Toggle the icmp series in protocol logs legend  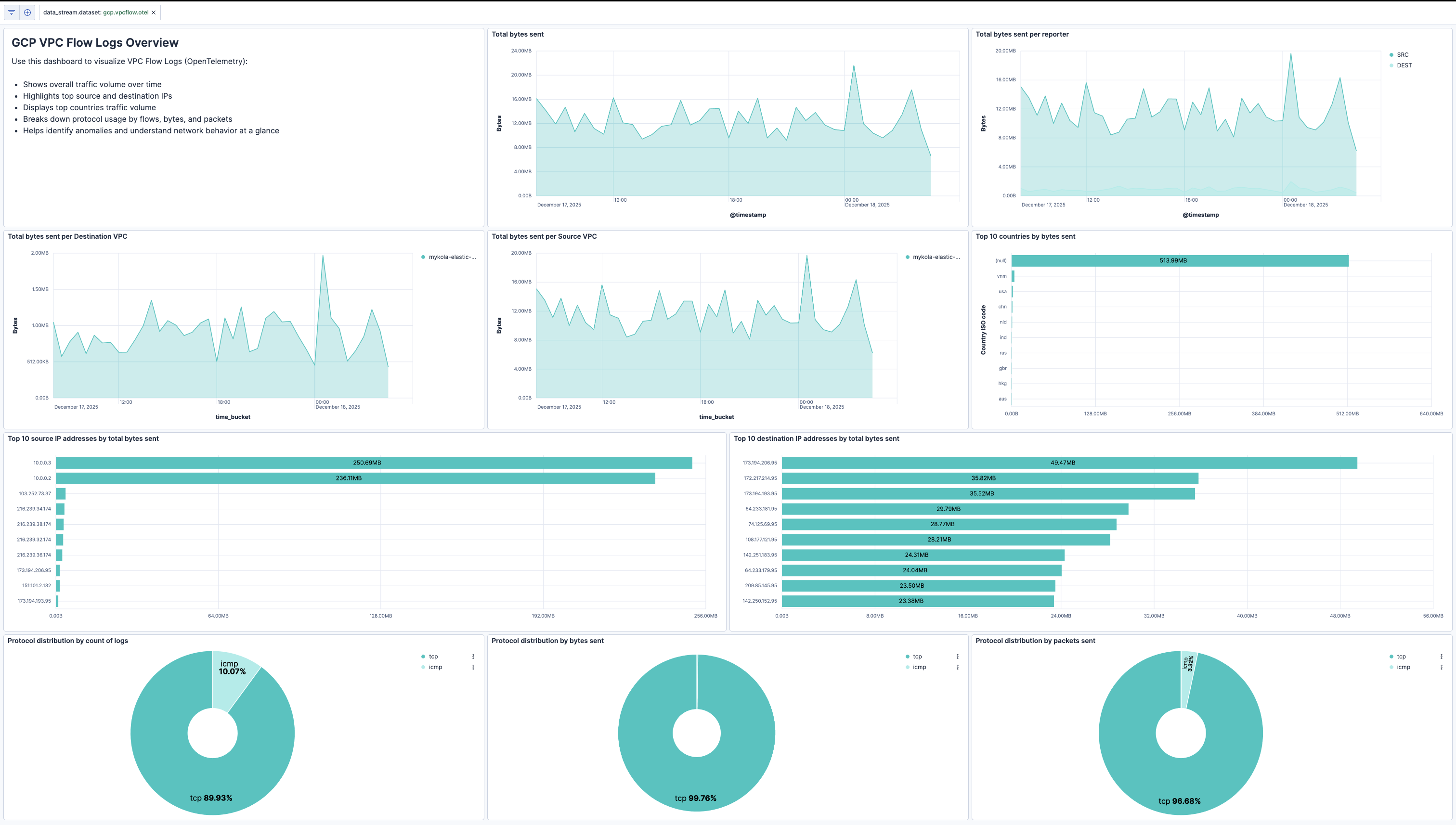pos(435,667)
